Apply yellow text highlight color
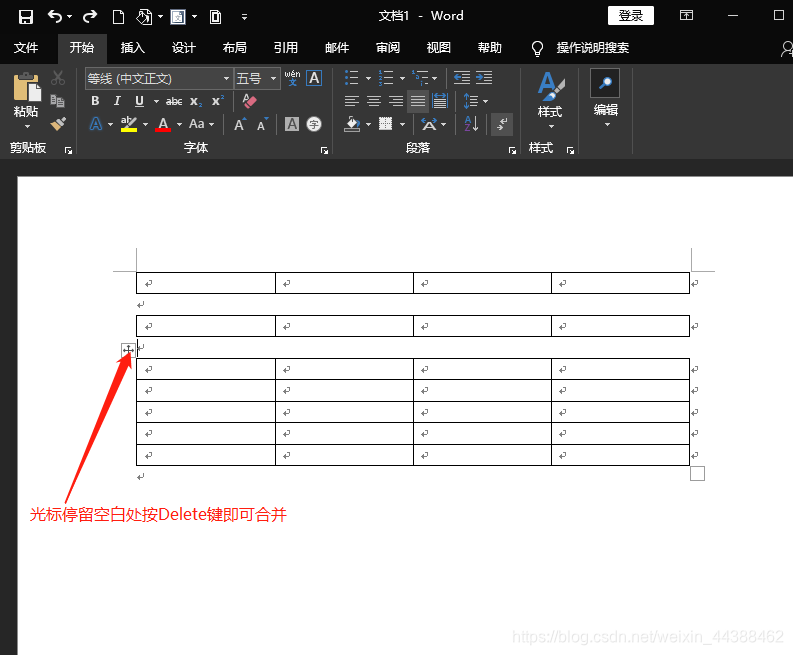 tap(129, 124)
